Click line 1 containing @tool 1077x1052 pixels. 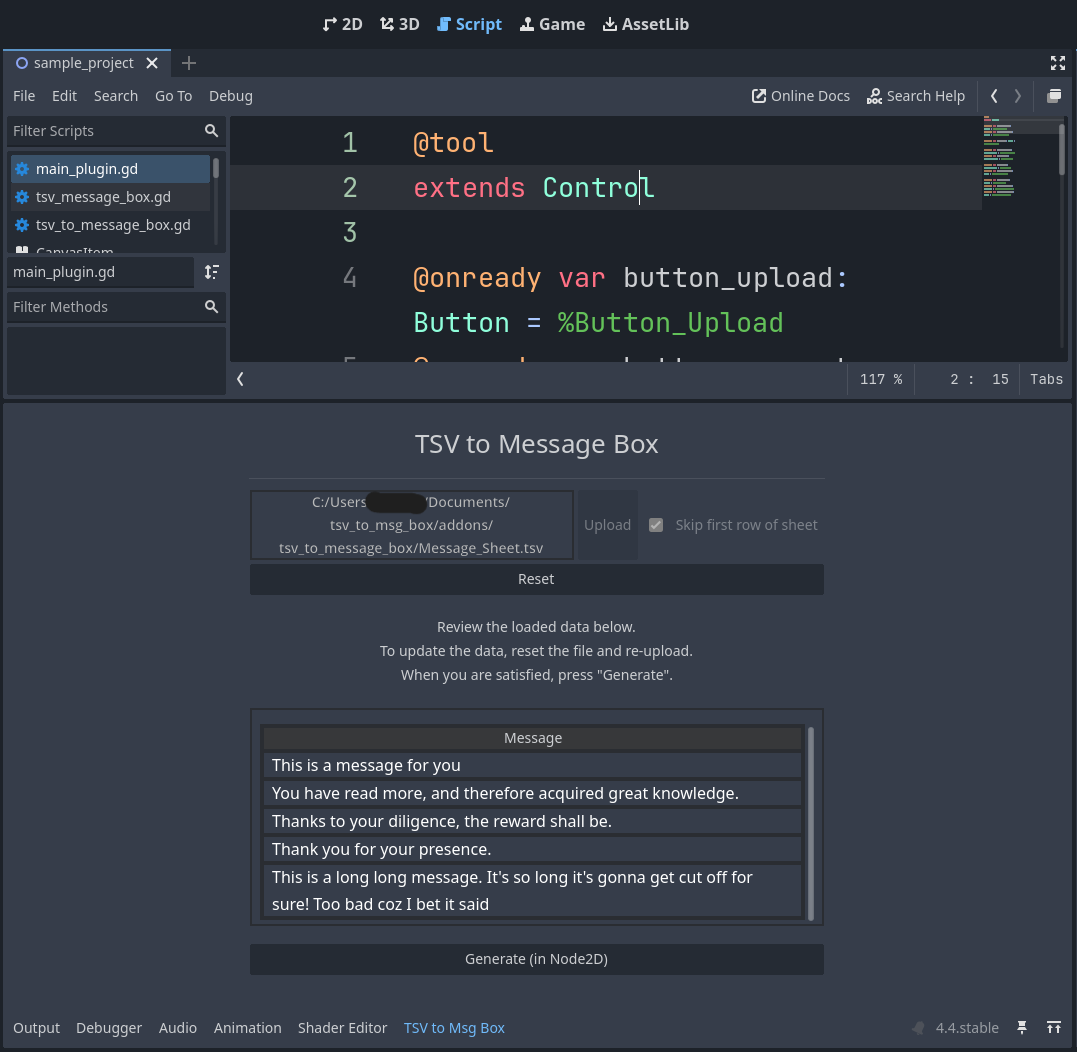point(453,143)
